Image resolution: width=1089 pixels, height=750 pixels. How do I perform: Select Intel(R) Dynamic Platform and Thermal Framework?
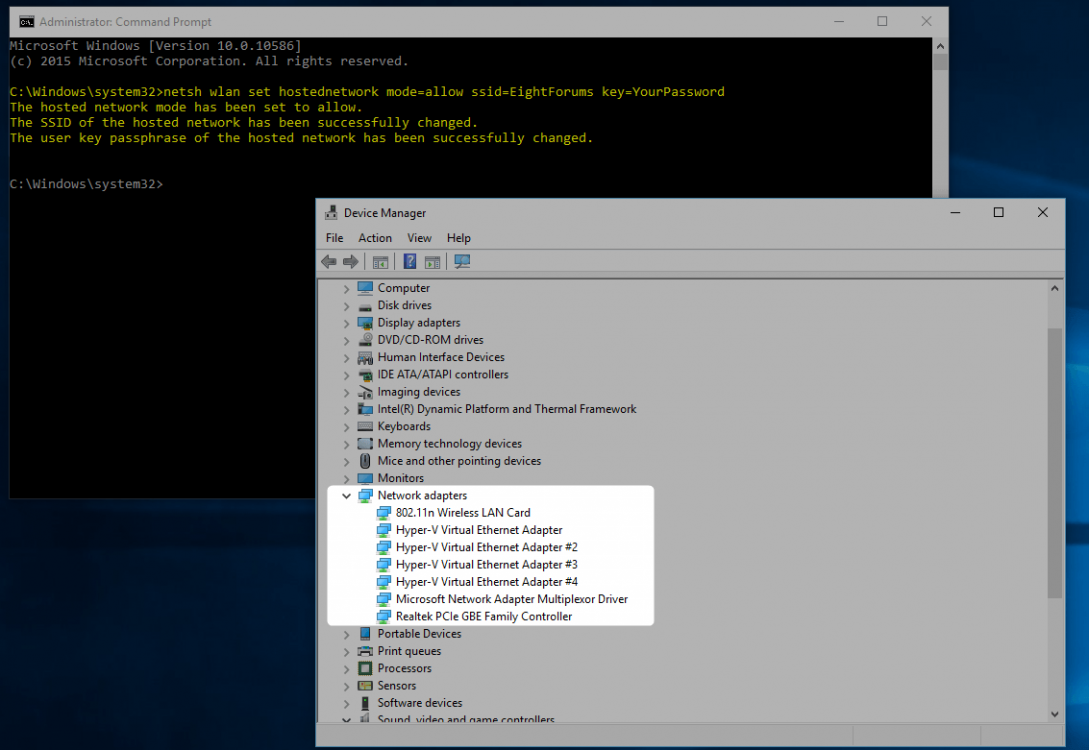[x=506, y=409]
